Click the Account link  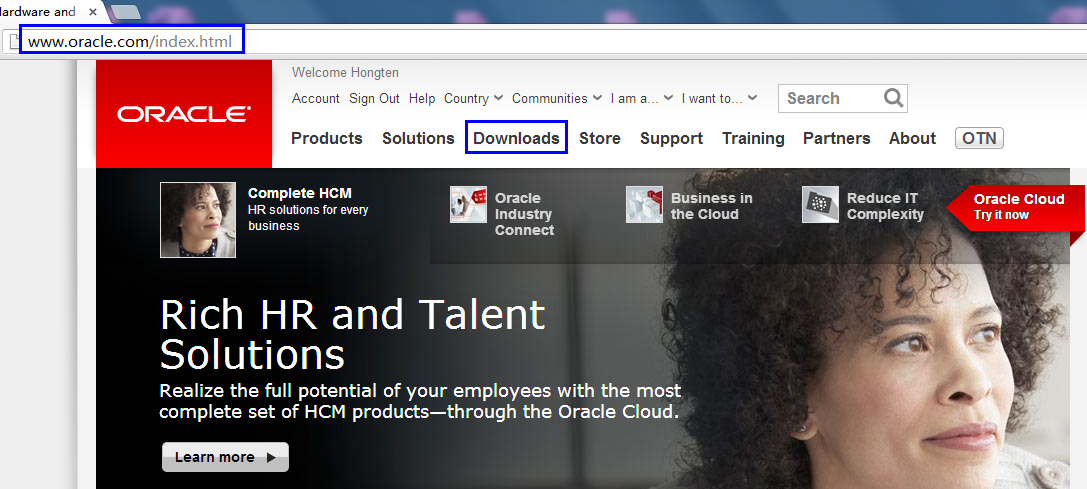tap(315, 98)
